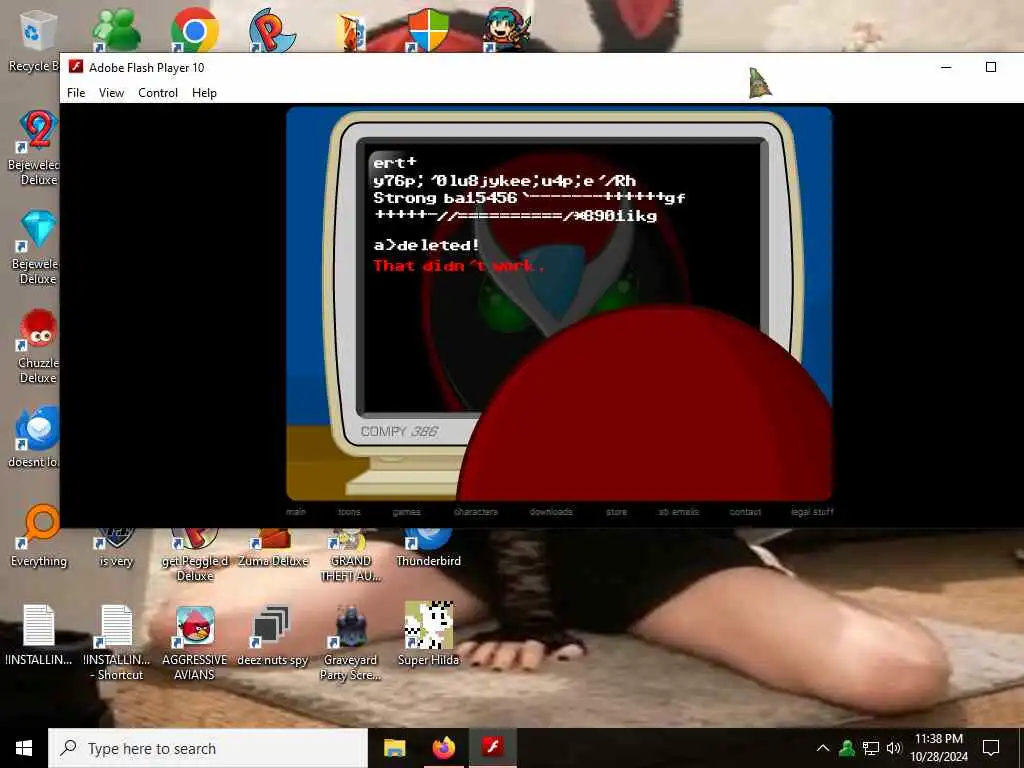
Task: Maximize the Adobe Flash Player window
Action: point(991,67)
